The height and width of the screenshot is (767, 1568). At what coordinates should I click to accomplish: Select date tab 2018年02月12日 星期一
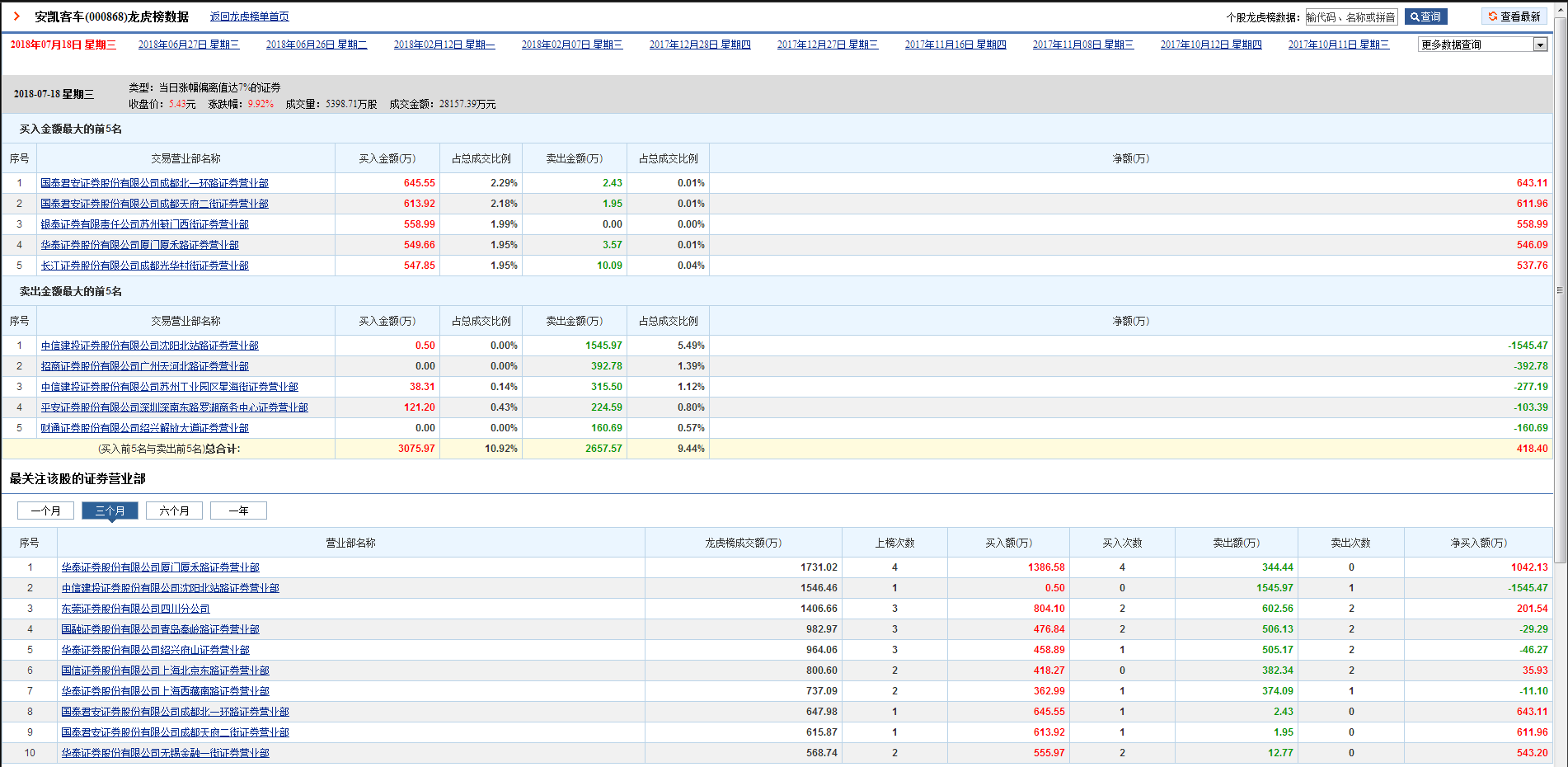(x=444, y=45)
